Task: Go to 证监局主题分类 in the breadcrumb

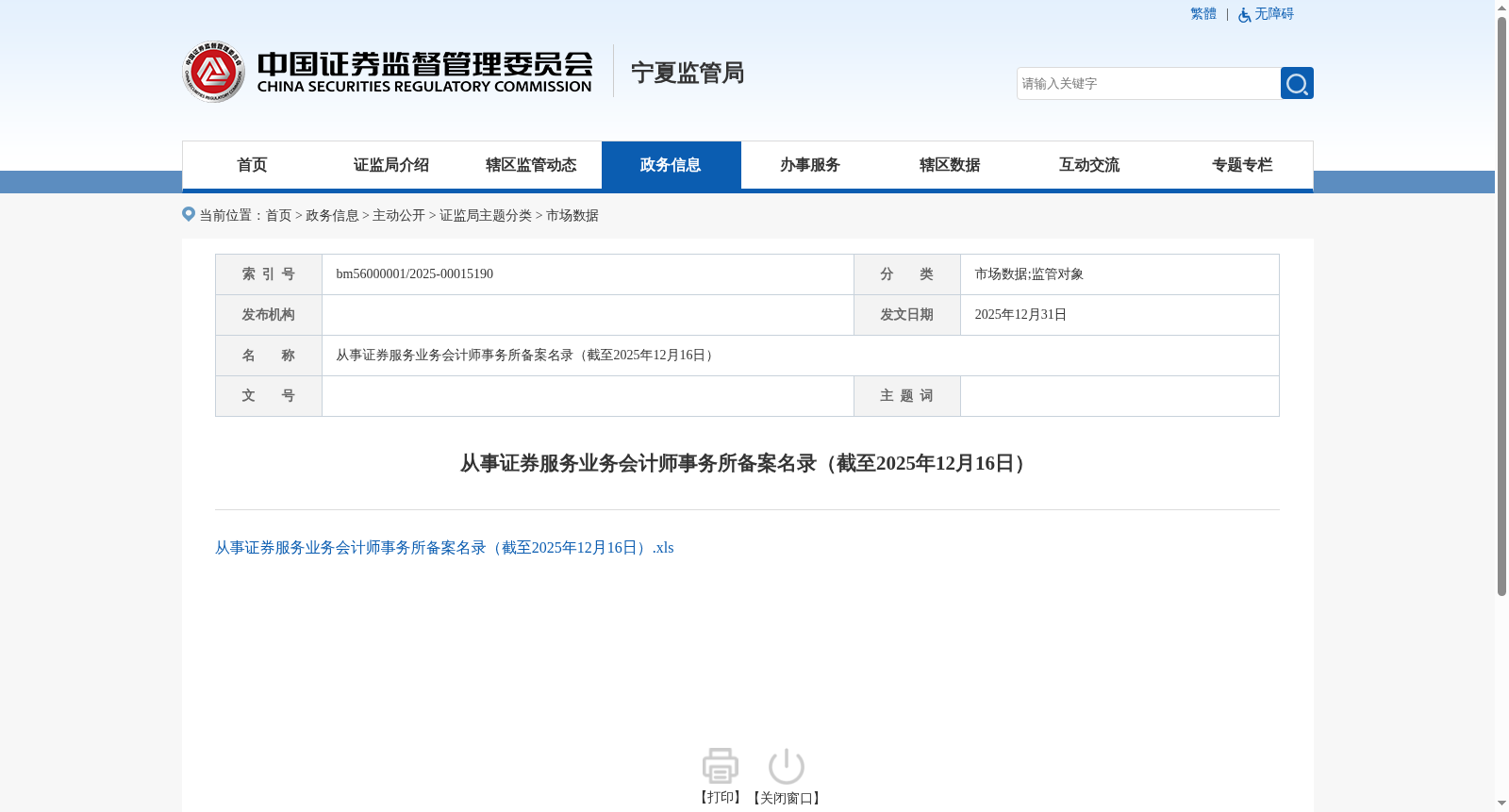Action: pyautogui.click(x=486, y=216)
